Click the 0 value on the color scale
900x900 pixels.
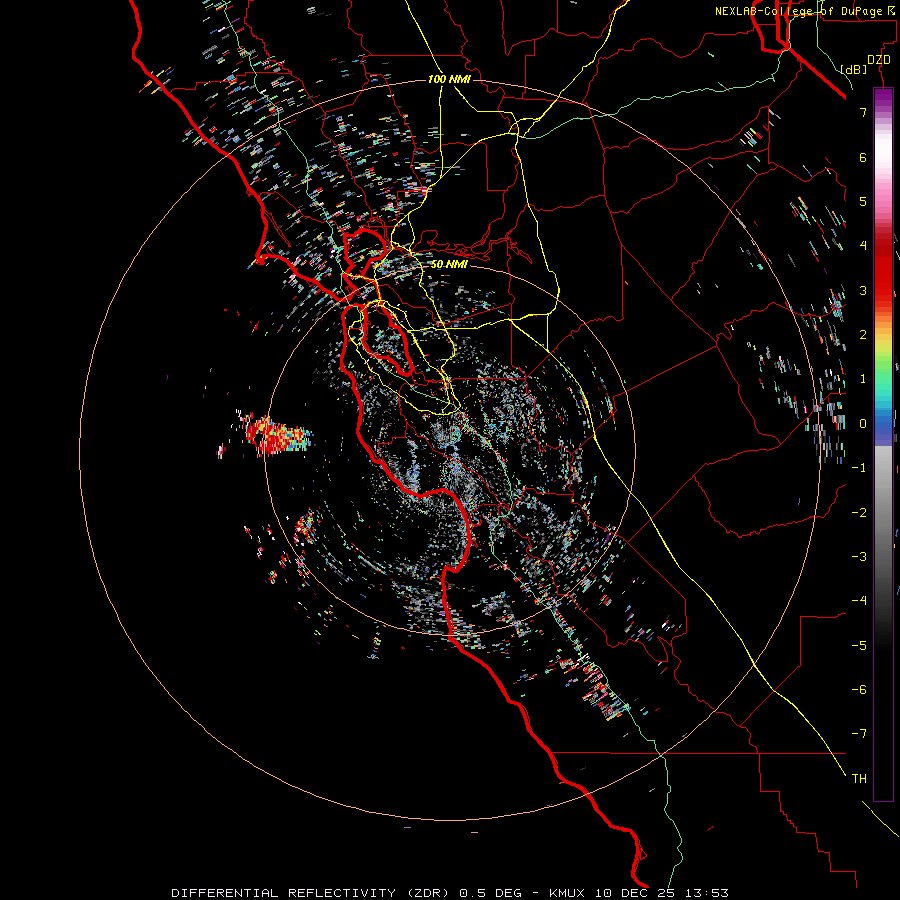point(863,424)
